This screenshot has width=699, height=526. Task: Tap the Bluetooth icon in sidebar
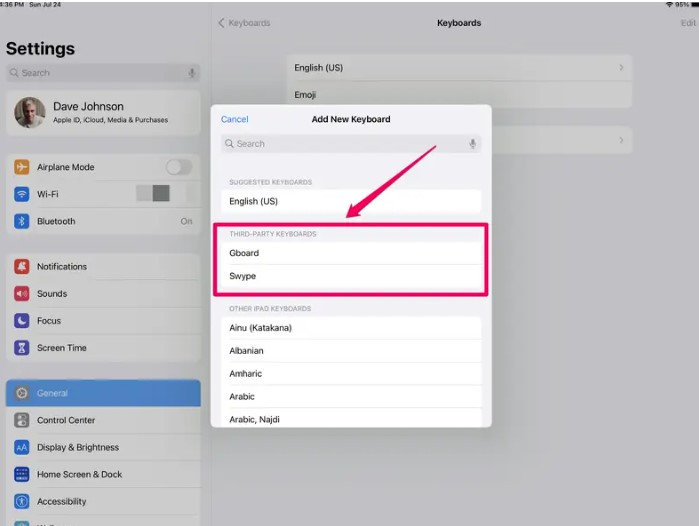pyautogui.click(x=21, y=221)
